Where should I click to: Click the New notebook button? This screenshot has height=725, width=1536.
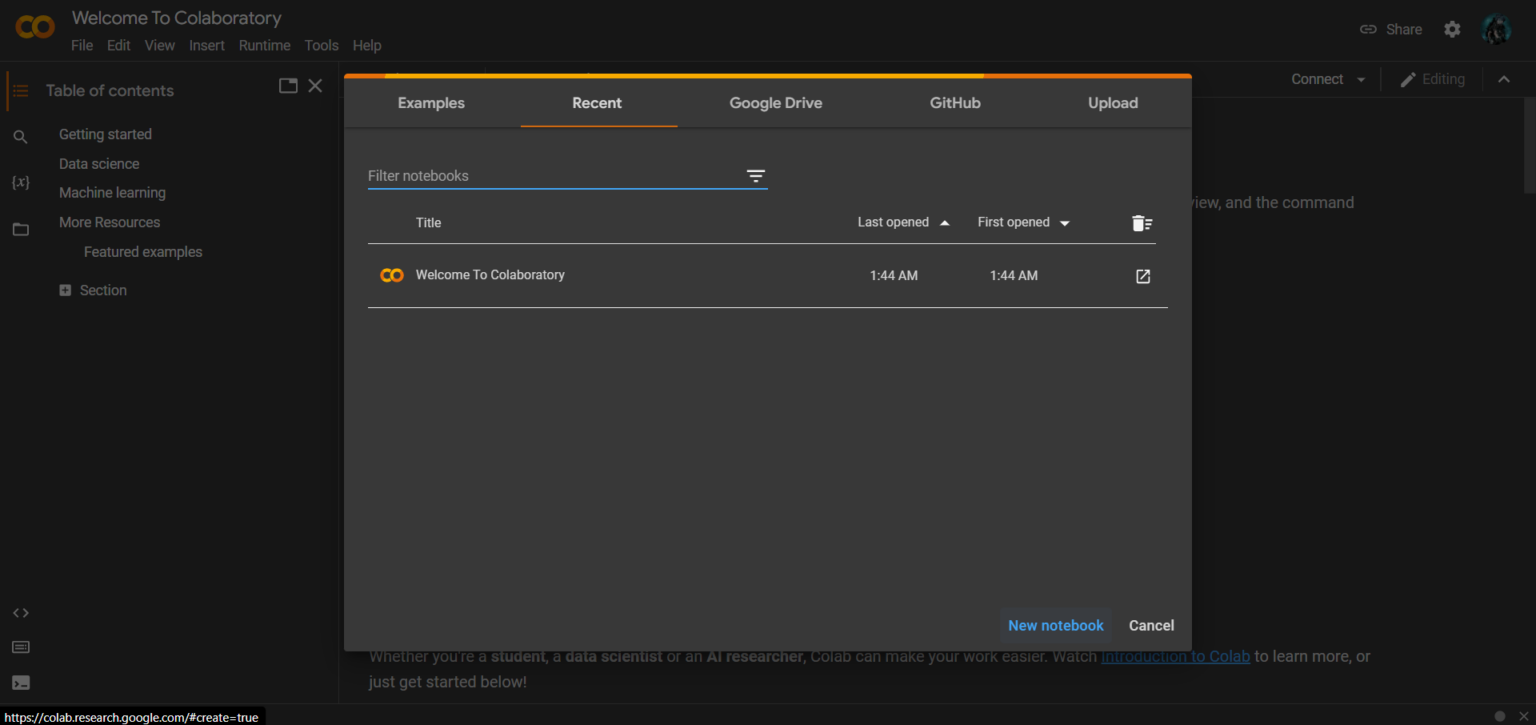(x=1055, y=625)
